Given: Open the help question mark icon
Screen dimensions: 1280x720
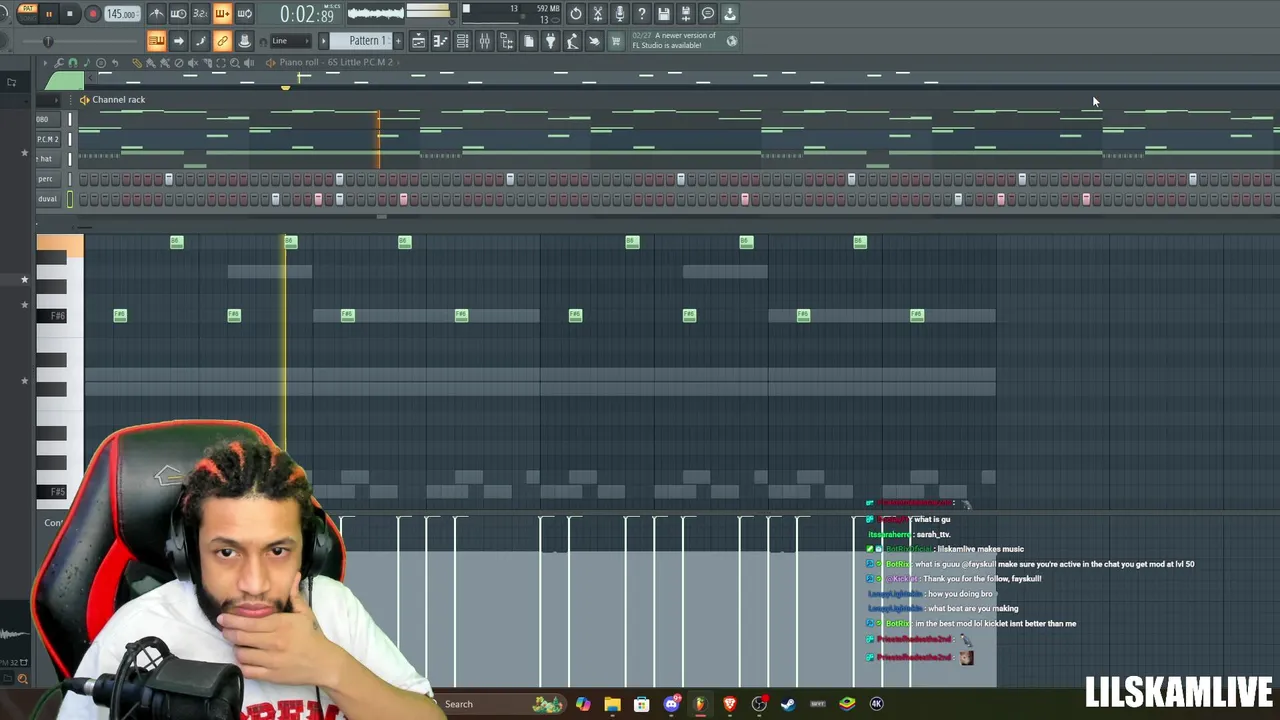Looking at the screenshot, I should pos(642,14).
